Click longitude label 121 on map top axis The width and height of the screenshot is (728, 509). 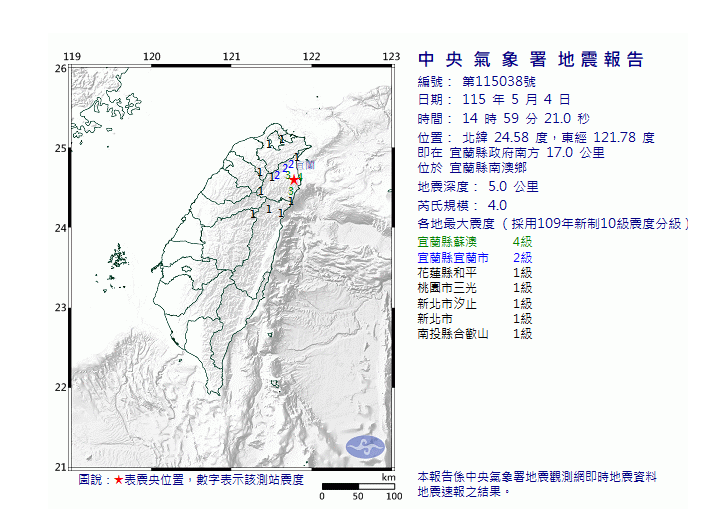(x=232, y=57)
